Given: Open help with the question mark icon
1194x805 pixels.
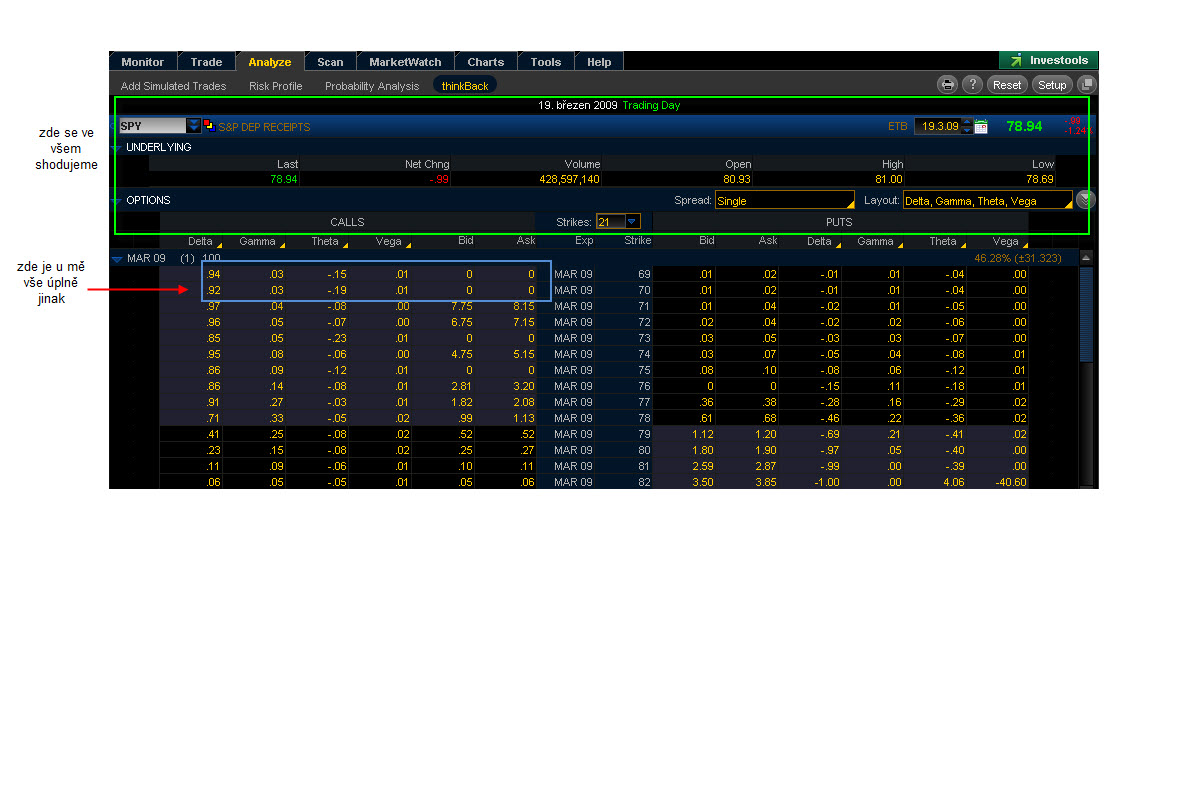Looking at the screenshot, I should [x=972, y=85].
